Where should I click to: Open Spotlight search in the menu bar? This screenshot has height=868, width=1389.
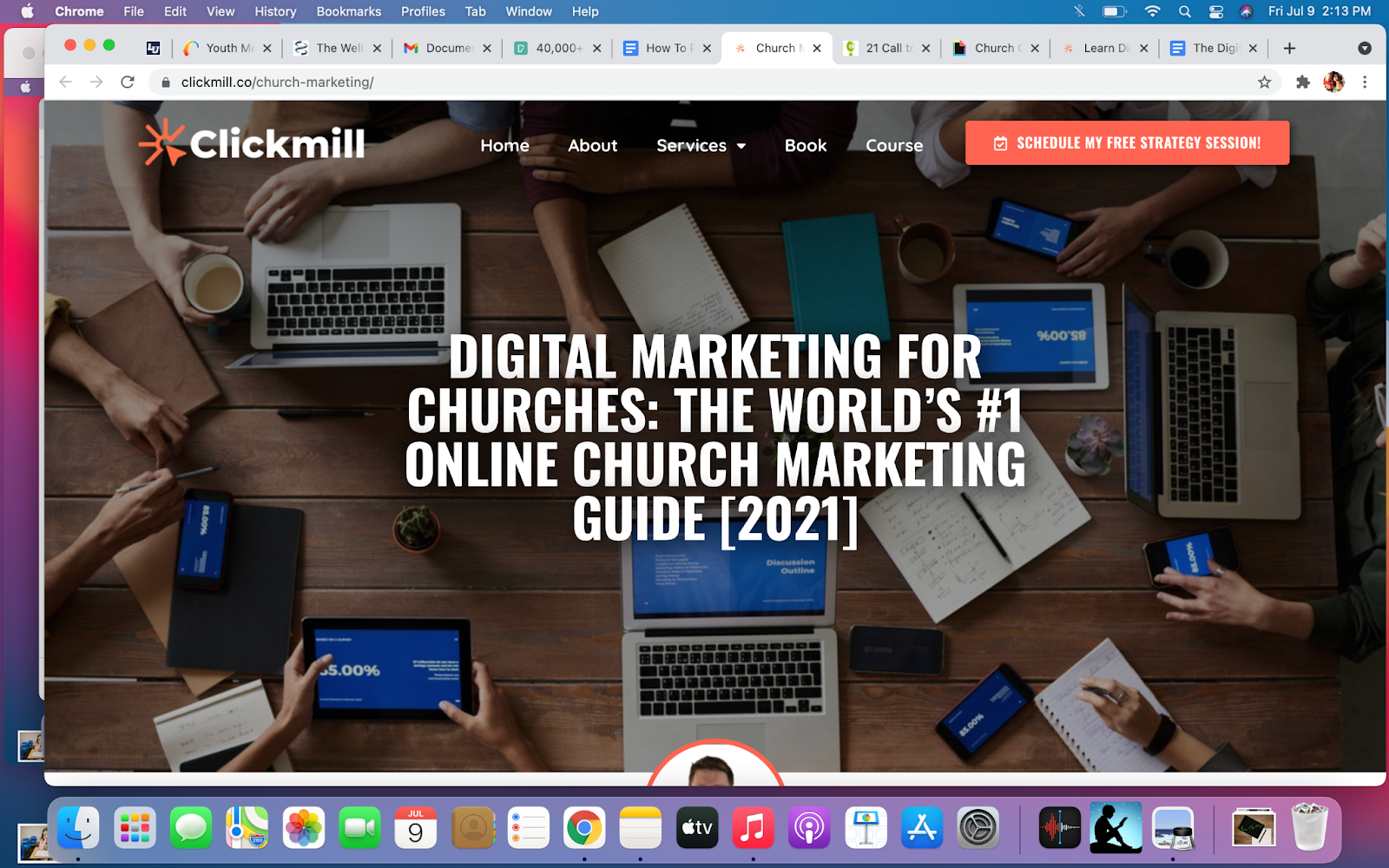pos(1185,11)
